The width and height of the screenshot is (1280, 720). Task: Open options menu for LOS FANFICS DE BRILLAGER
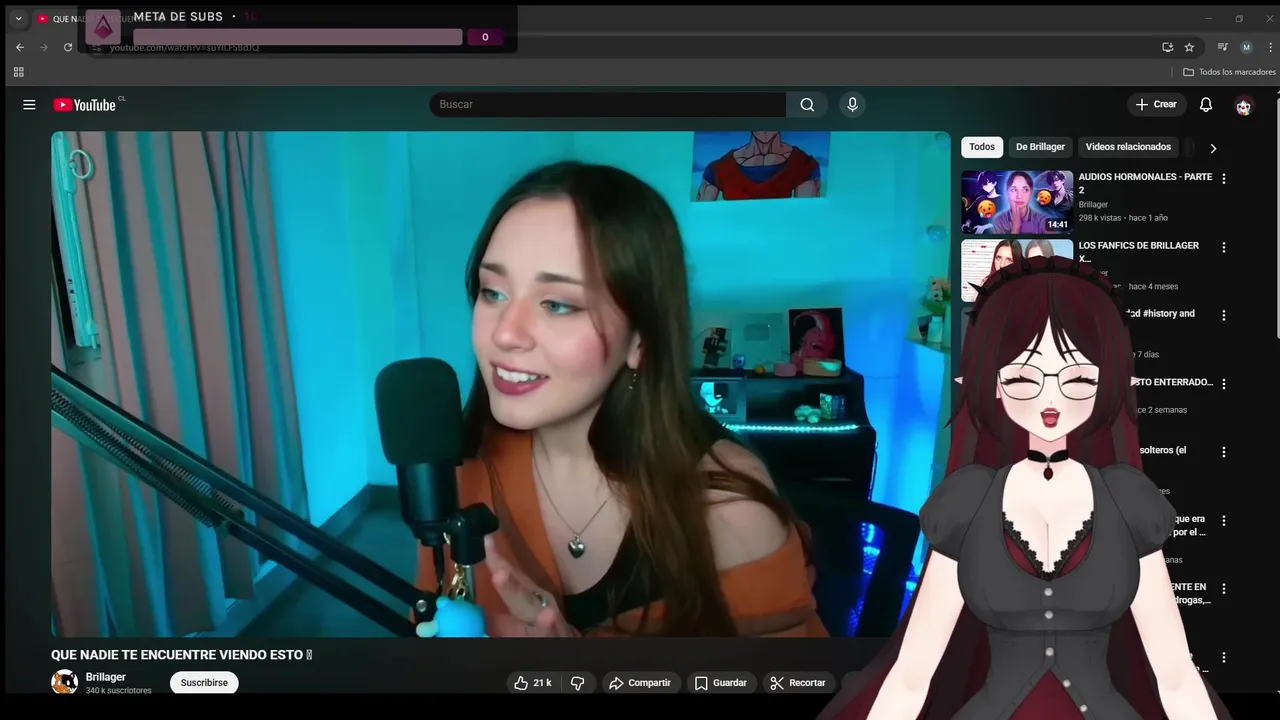pos(1223,247)
